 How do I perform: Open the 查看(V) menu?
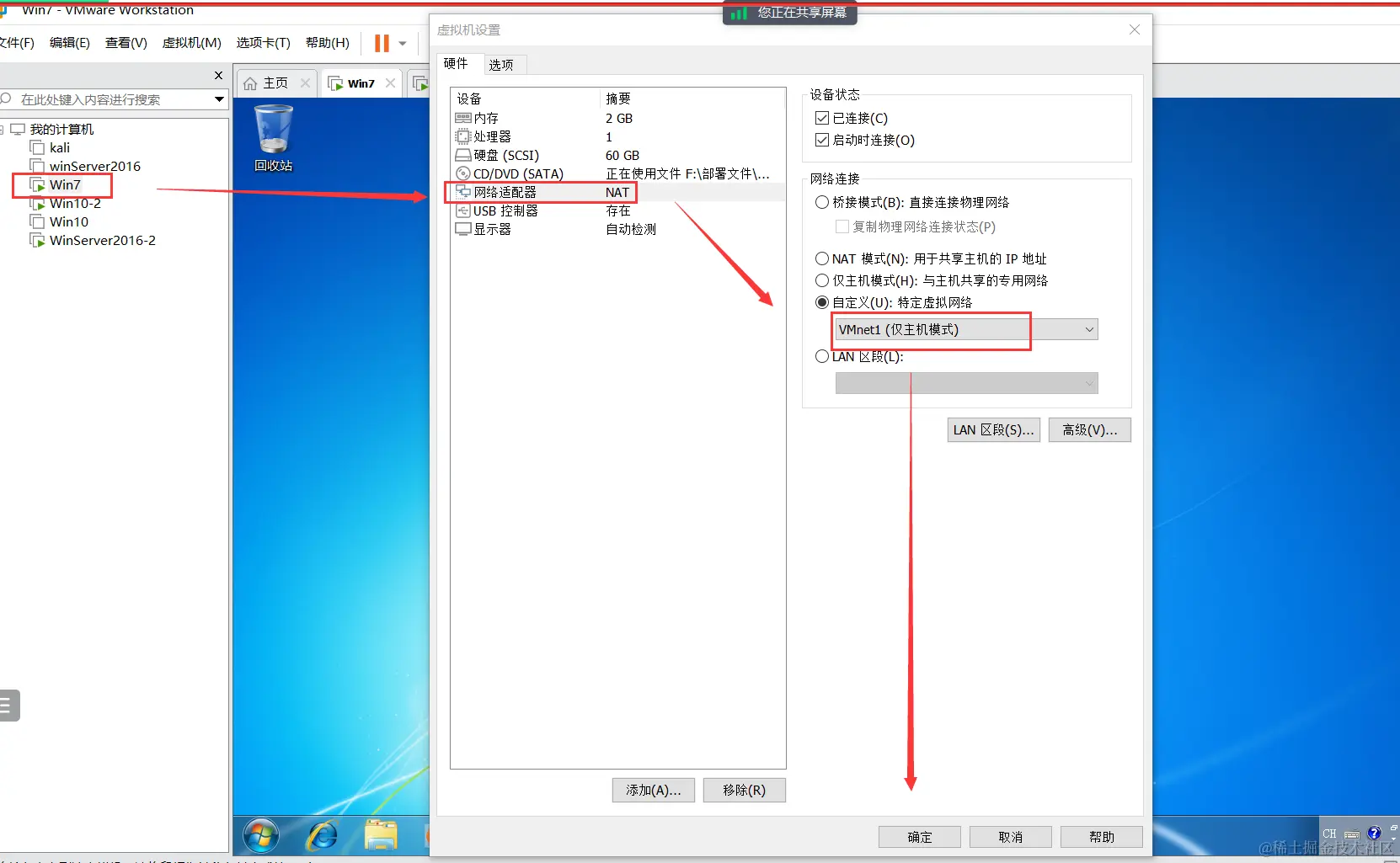[126, 43]
